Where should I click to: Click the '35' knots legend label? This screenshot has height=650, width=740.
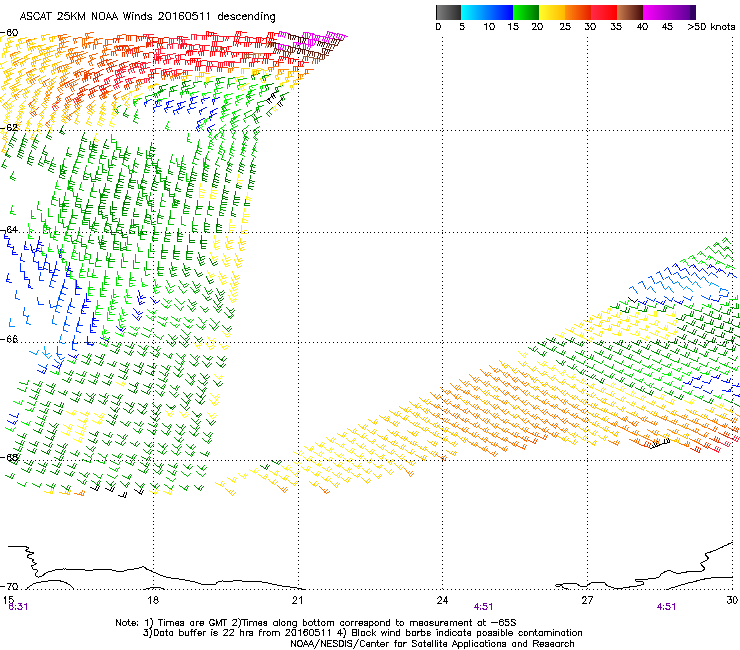point(616,27)
